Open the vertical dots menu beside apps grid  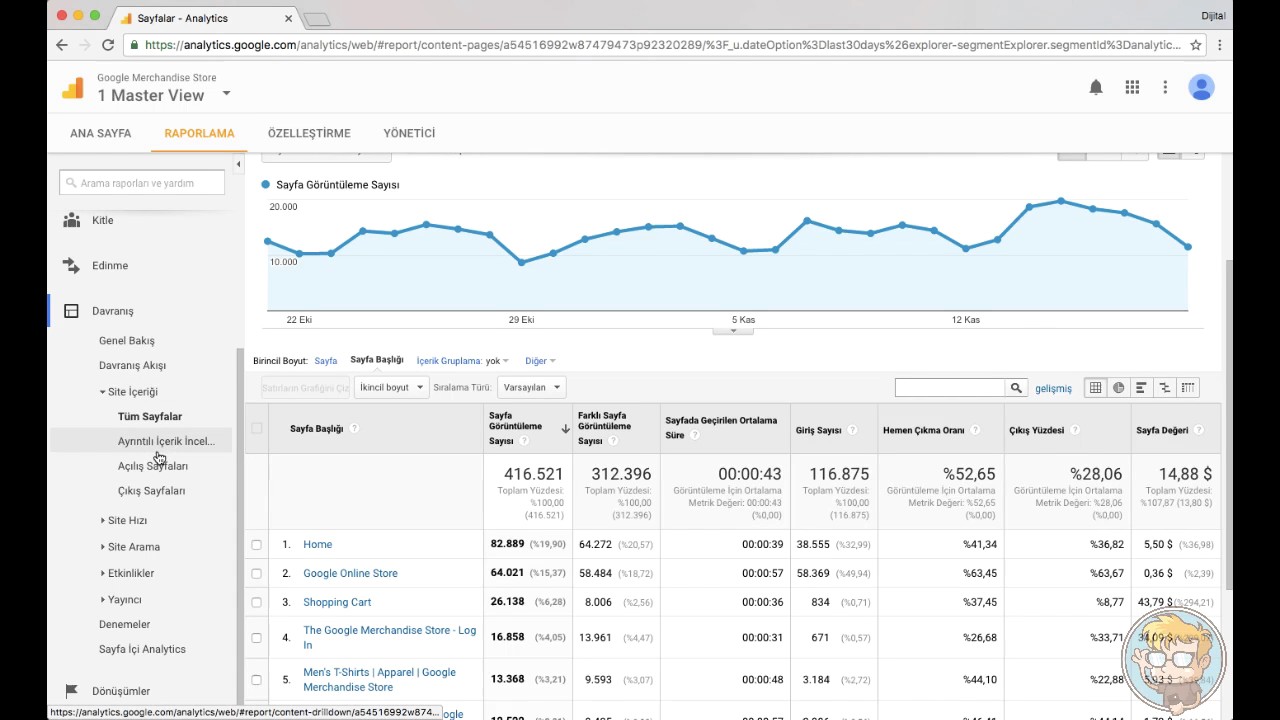[1165, 88]
